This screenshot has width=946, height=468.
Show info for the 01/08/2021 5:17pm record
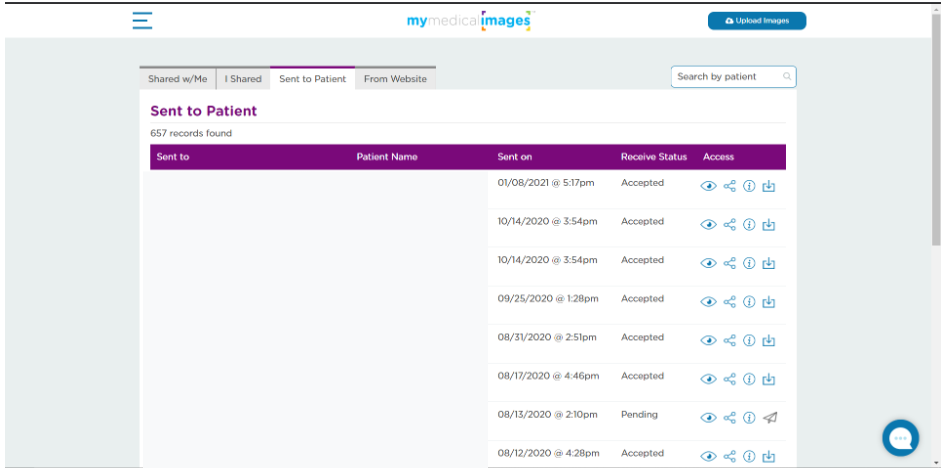click(x=749, y=186)
